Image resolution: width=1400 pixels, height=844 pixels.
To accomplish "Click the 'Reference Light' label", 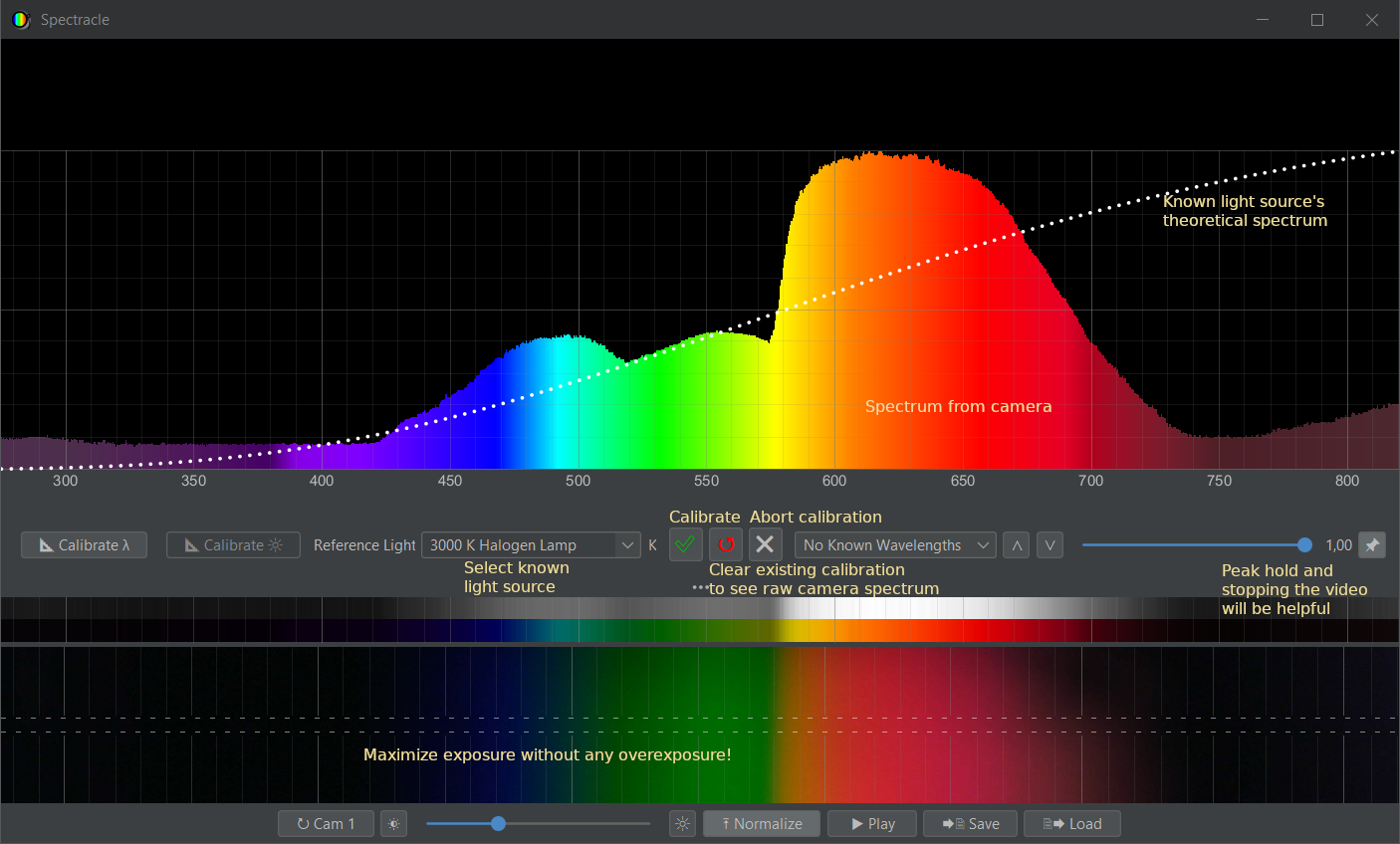I will coord(364,545).
